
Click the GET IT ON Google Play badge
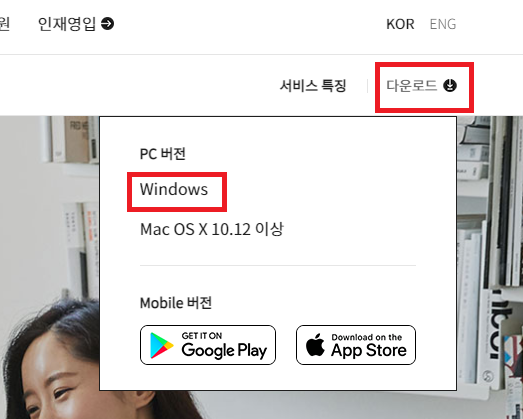click(x=208, y=345)
